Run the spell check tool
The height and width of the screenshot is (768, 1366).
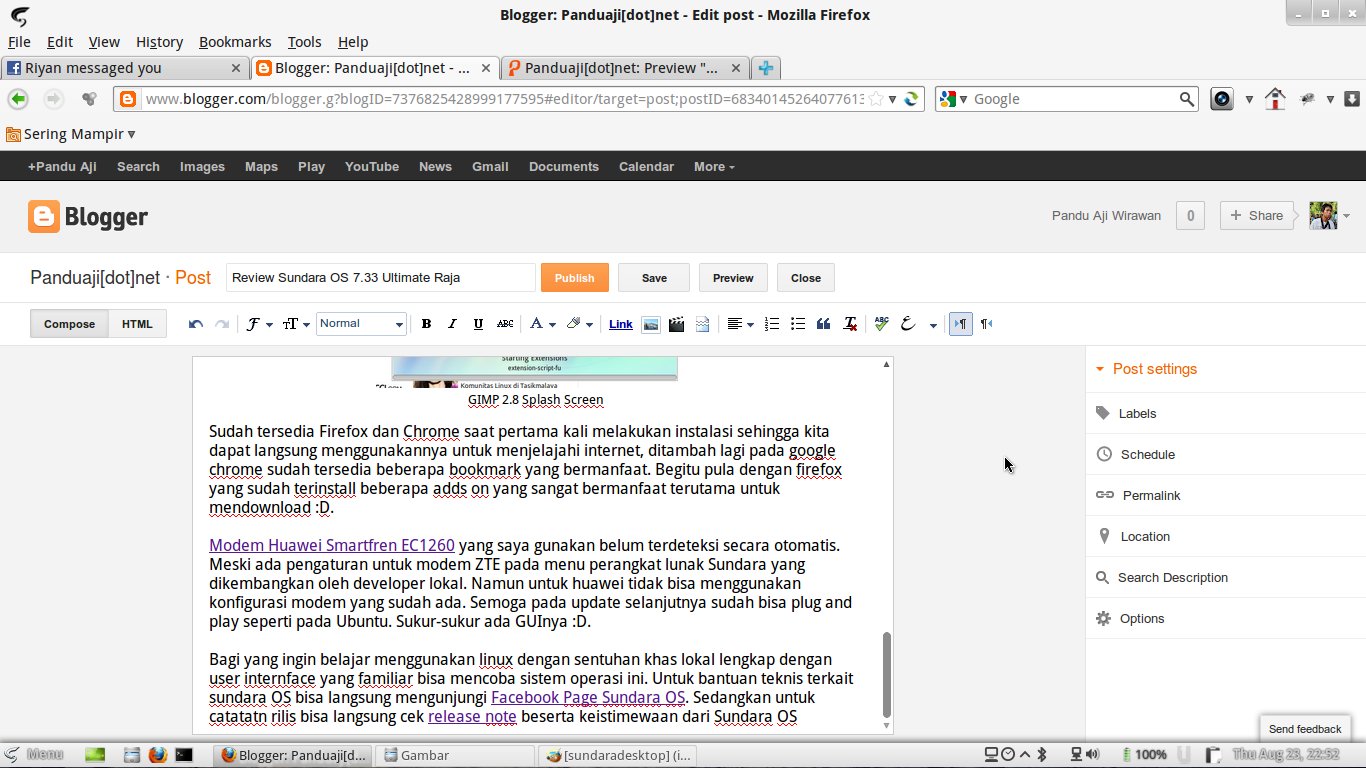pyautogui.click(x=881, y=324)
